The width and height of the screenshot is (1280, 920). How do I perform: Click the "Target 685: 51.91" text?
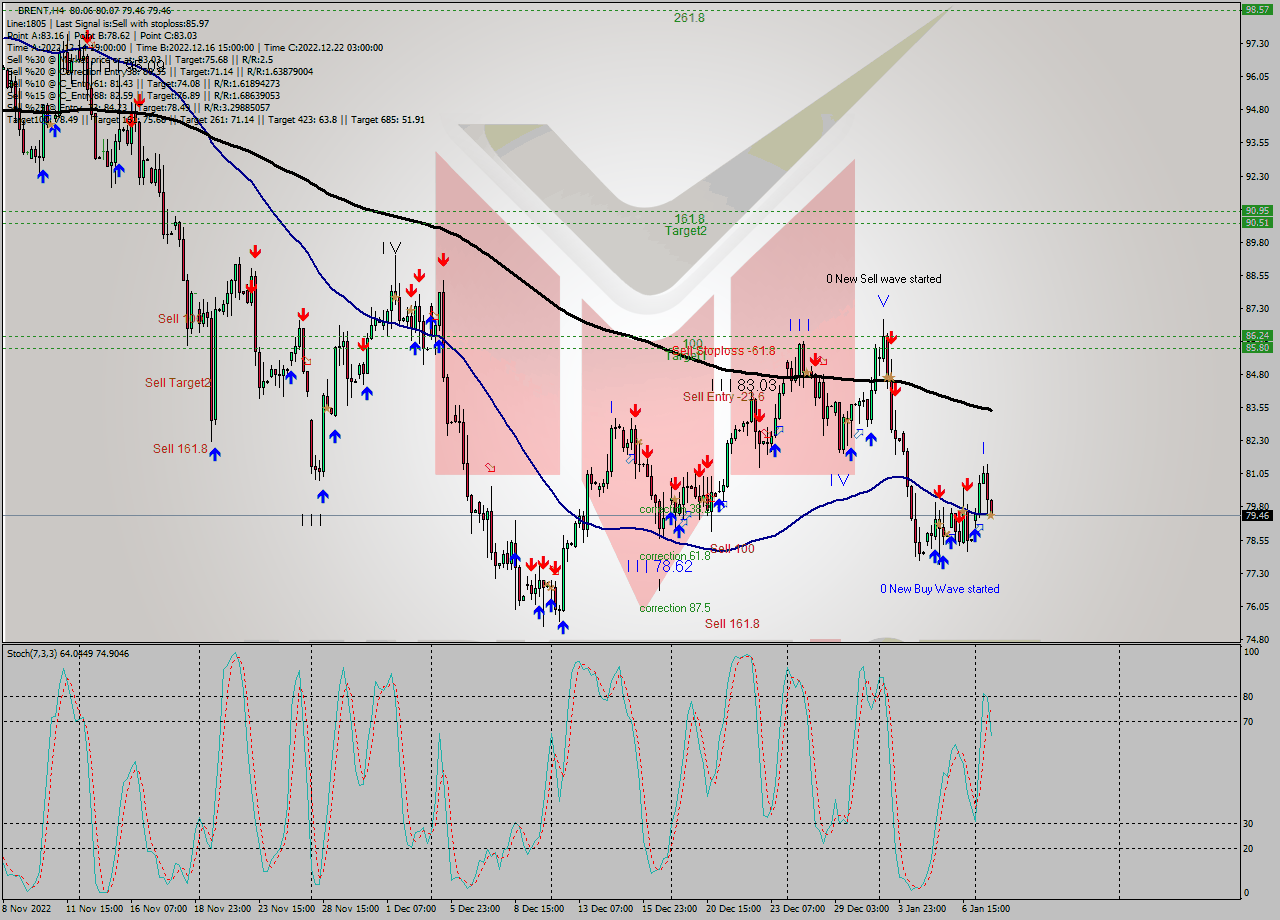pos(388,119)
